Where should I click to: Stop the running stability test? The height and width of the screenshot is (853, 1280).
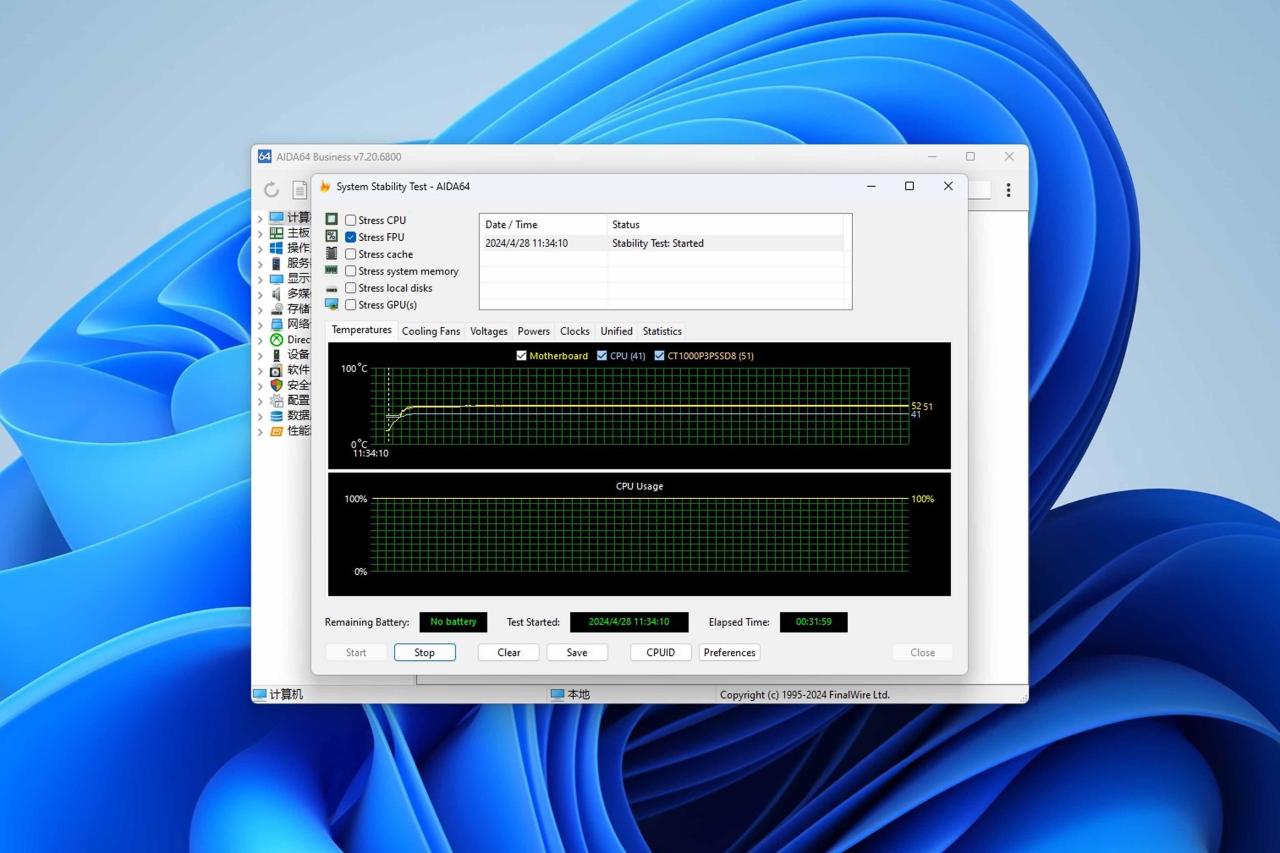click(425, 652)
